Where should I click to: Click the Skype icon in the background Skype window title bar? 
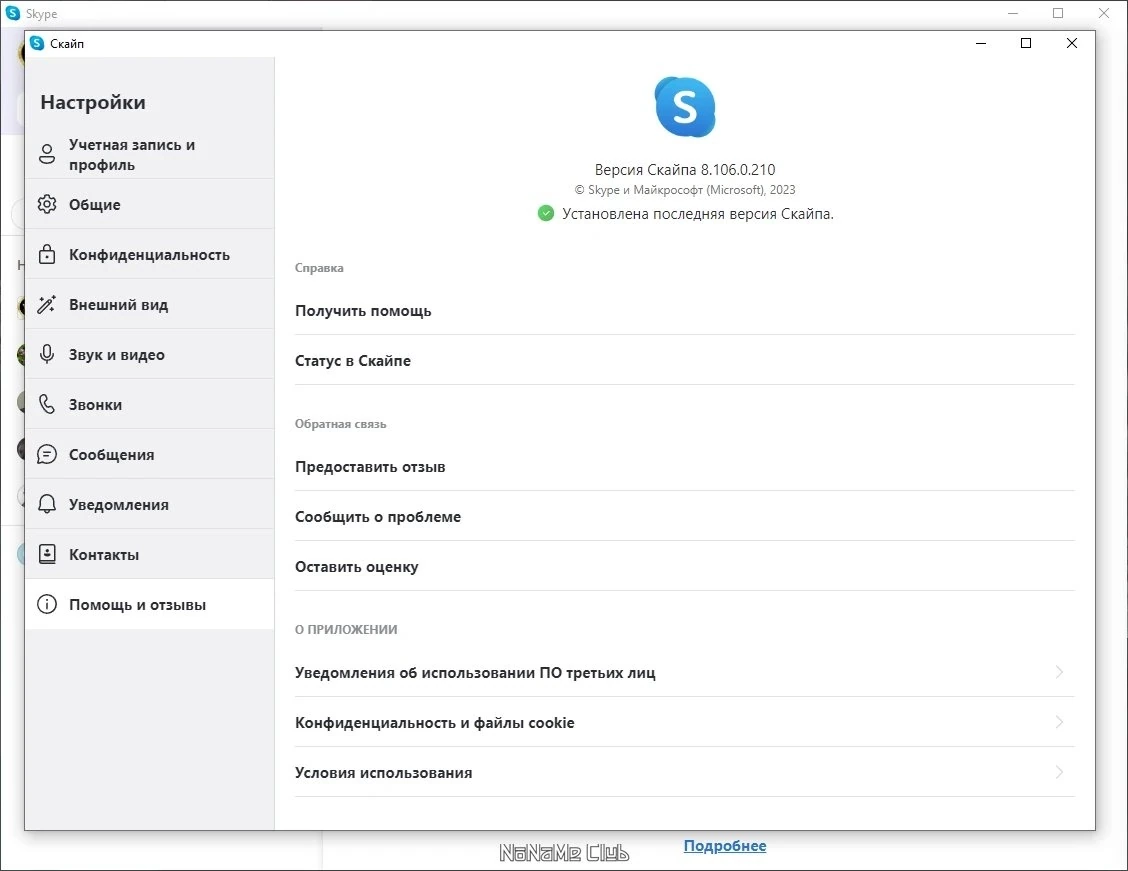13,13
